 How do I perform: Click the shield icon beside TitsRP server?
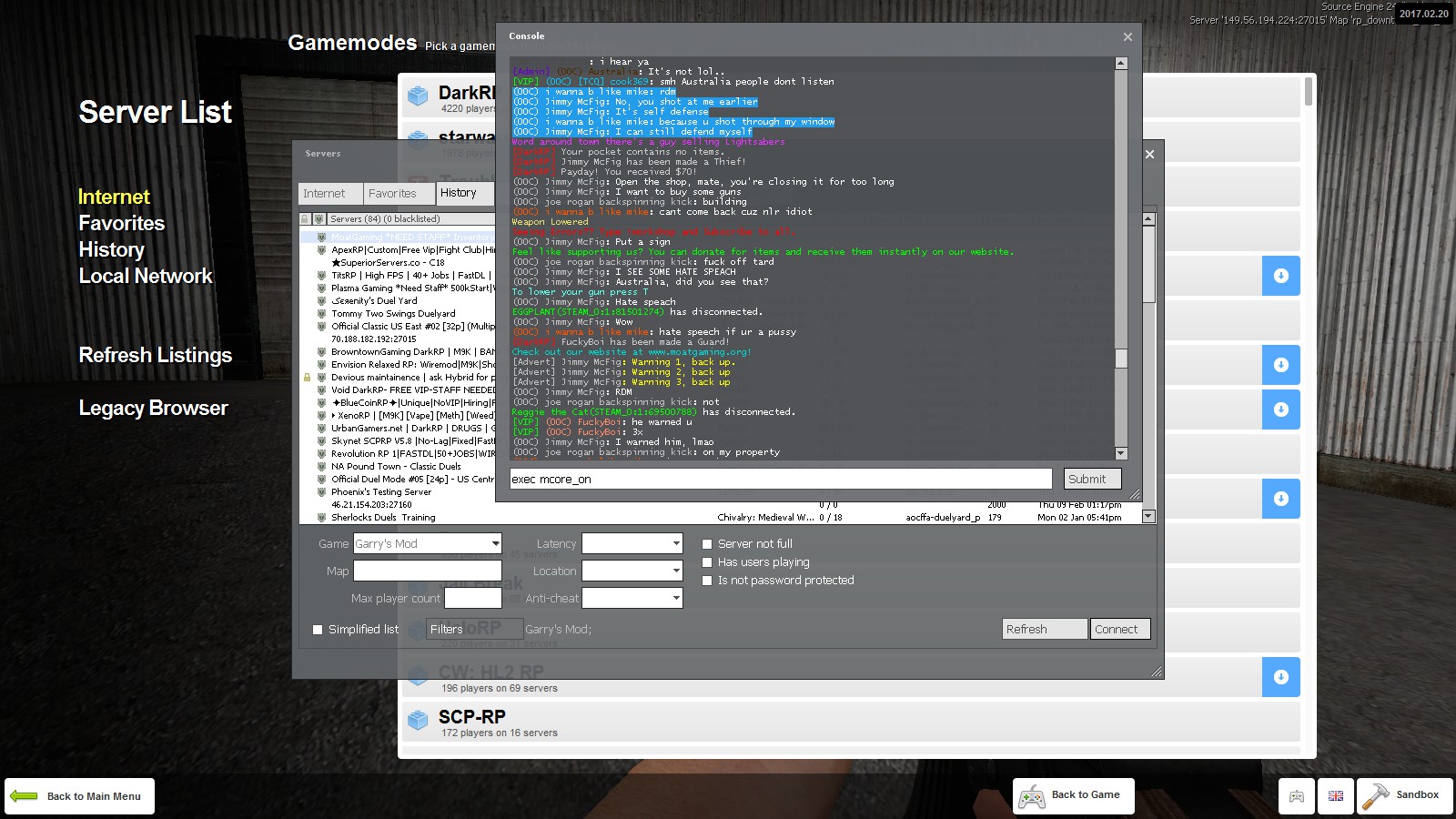coord(321,276)
